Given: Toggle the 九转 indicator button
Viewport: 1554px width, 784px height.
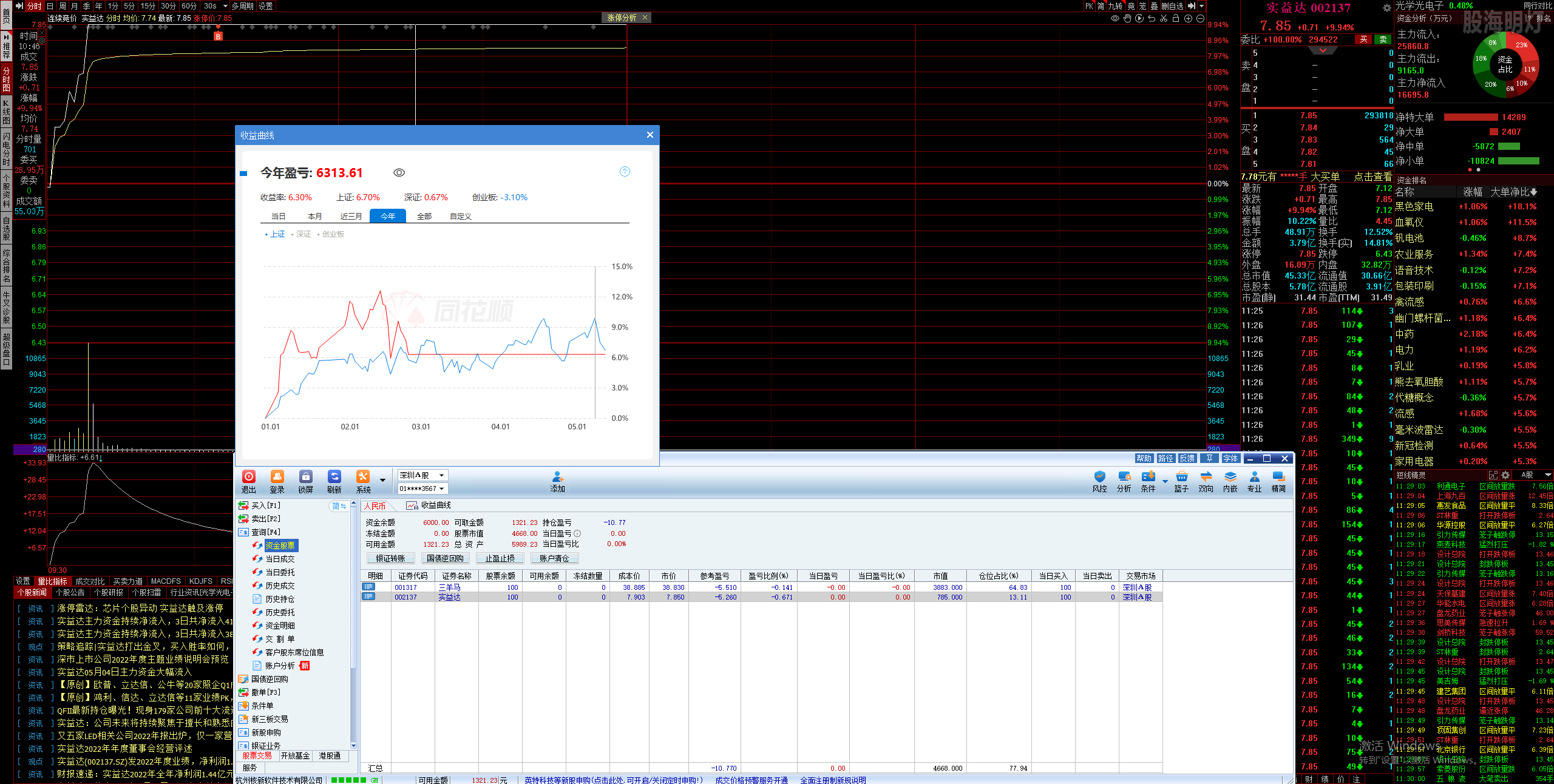Looking at the screenshot, I should (x=1115, y=6).
